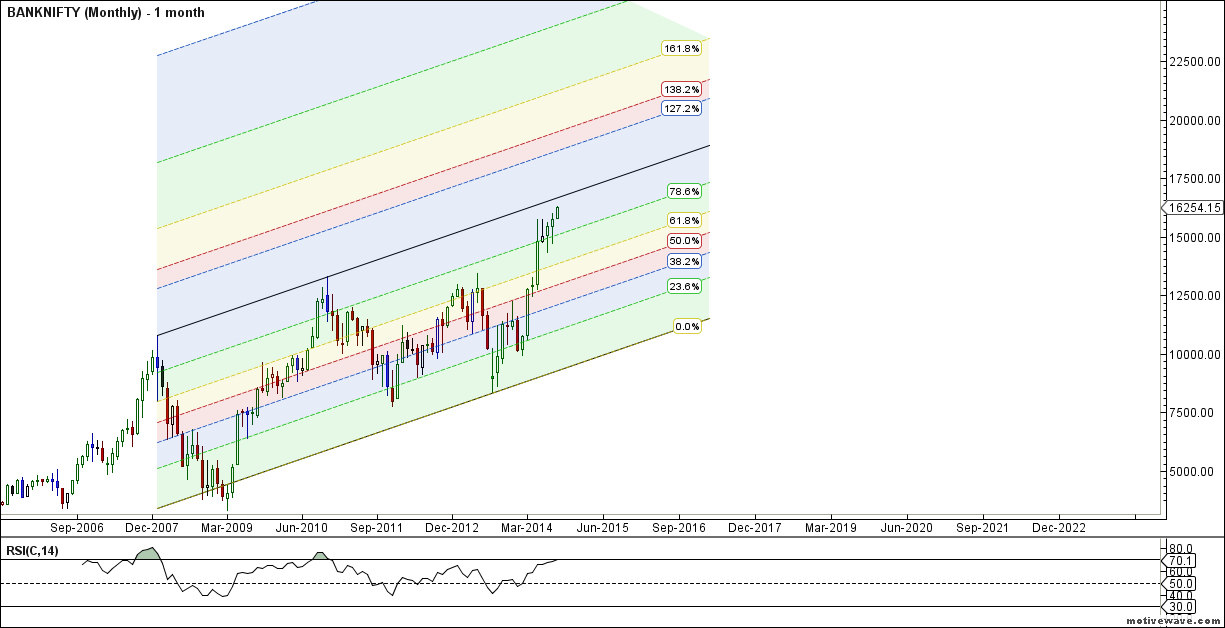Select the 50.0% Fibonacci channel label
Screen dimensions: 1225x628
tap(684, 240)
